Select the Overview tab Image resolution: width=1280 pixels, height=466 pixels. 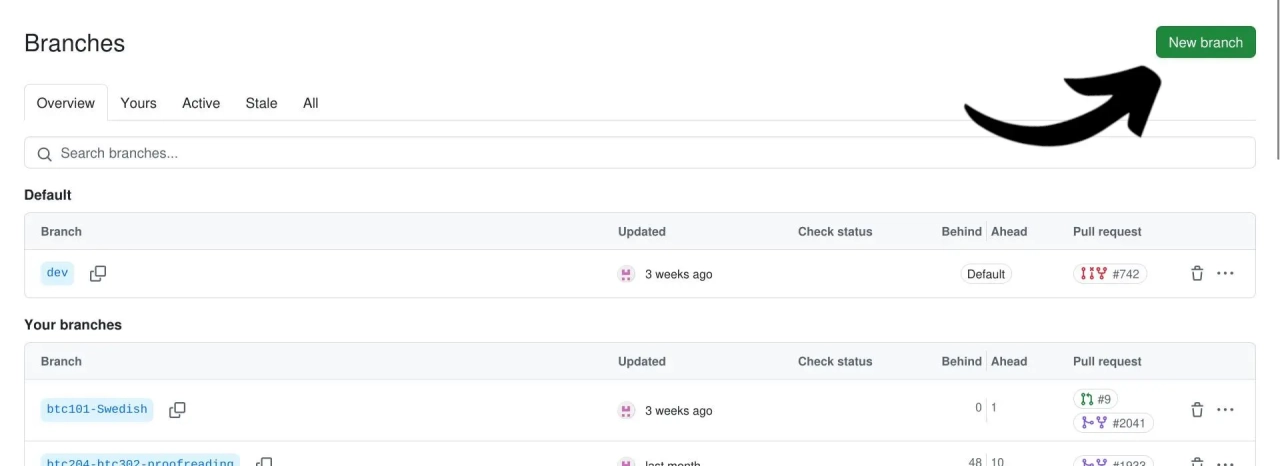[x=66, y=103]
